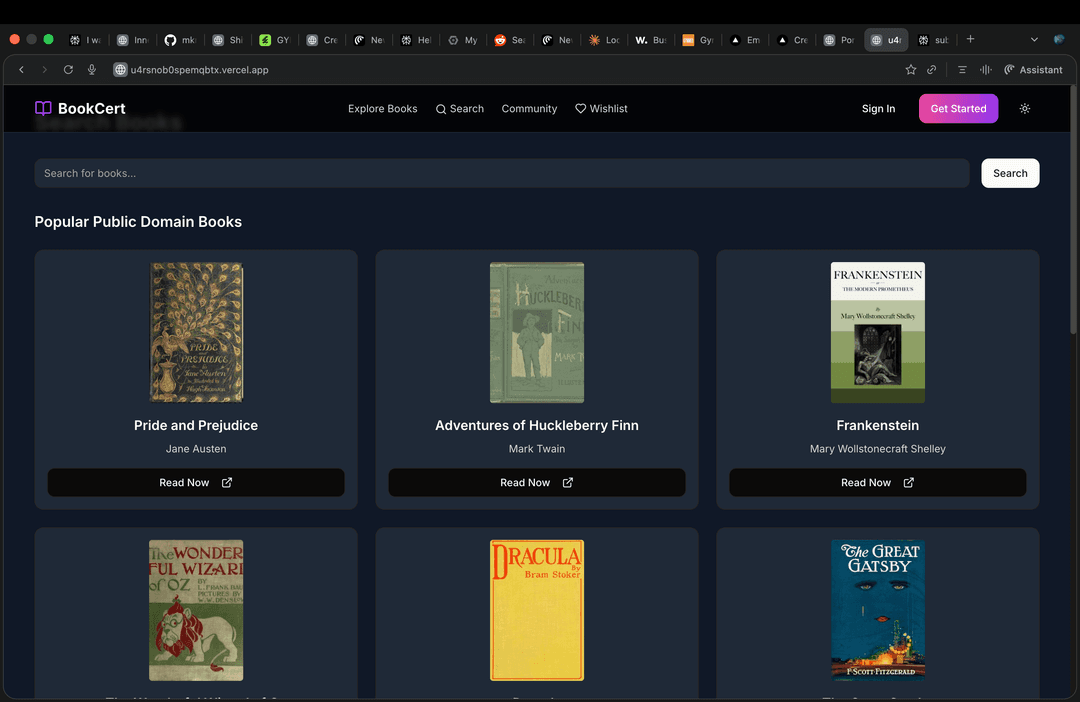Read Now for Adventures of Huckleberry Finn

point(537,482)
